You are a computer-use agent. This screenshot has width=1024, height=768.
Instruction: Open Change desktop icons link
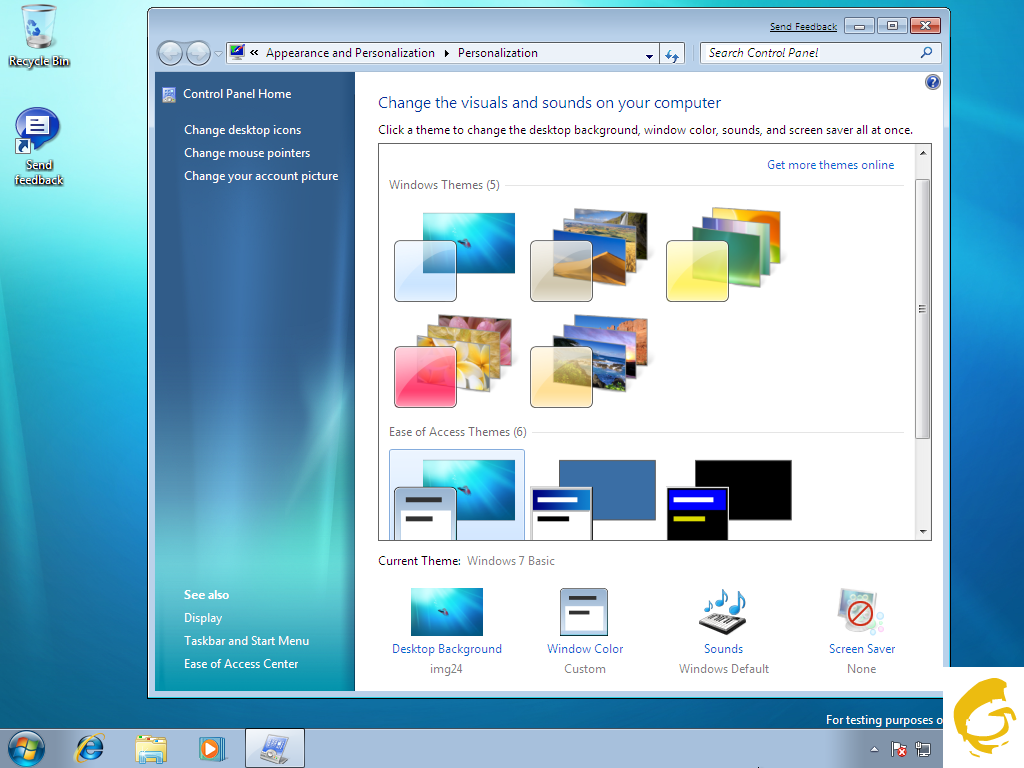242,130
